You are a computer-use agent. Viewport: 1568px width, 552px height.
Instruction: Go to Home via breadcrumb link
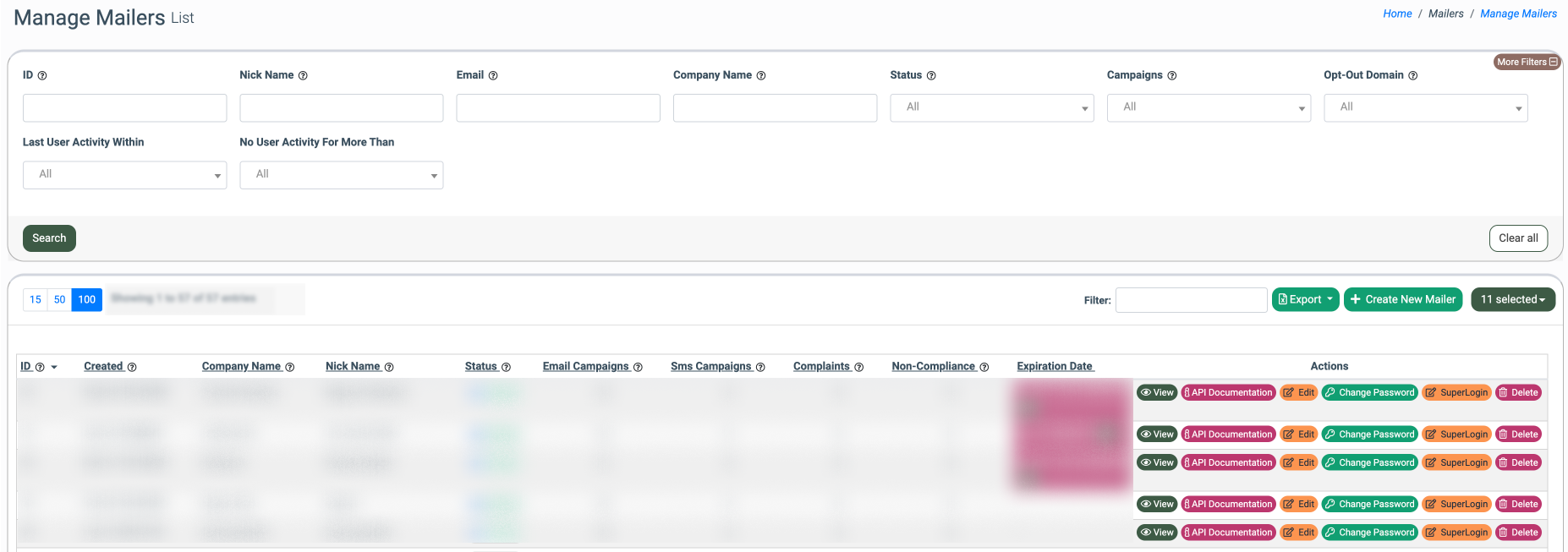click(1397, 14)
